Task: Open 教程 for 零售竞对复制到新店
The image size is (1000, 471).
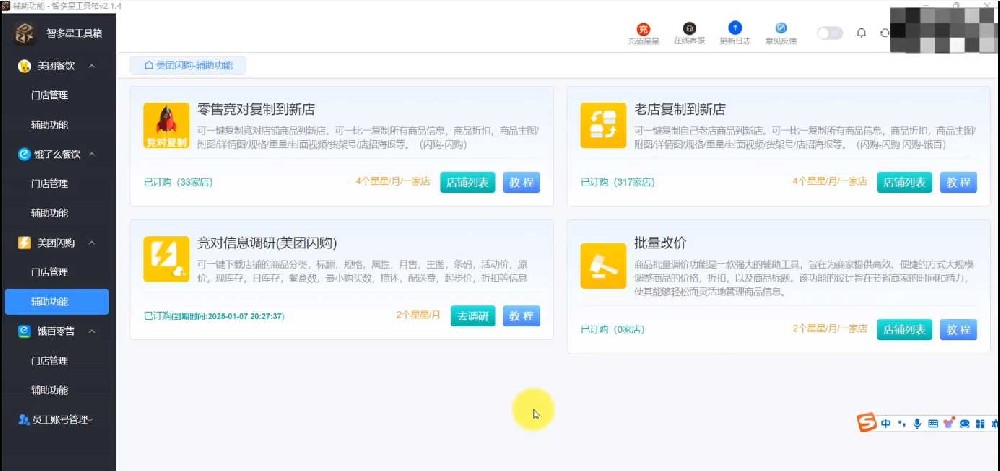Action: coord(521,182)
